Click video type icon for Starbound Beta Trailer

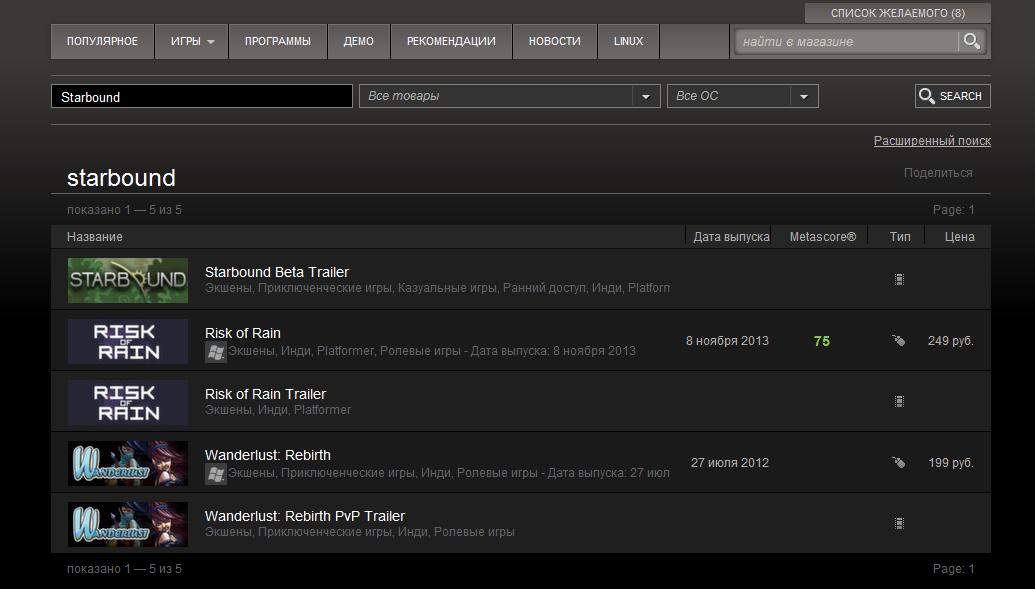[899, 279]
